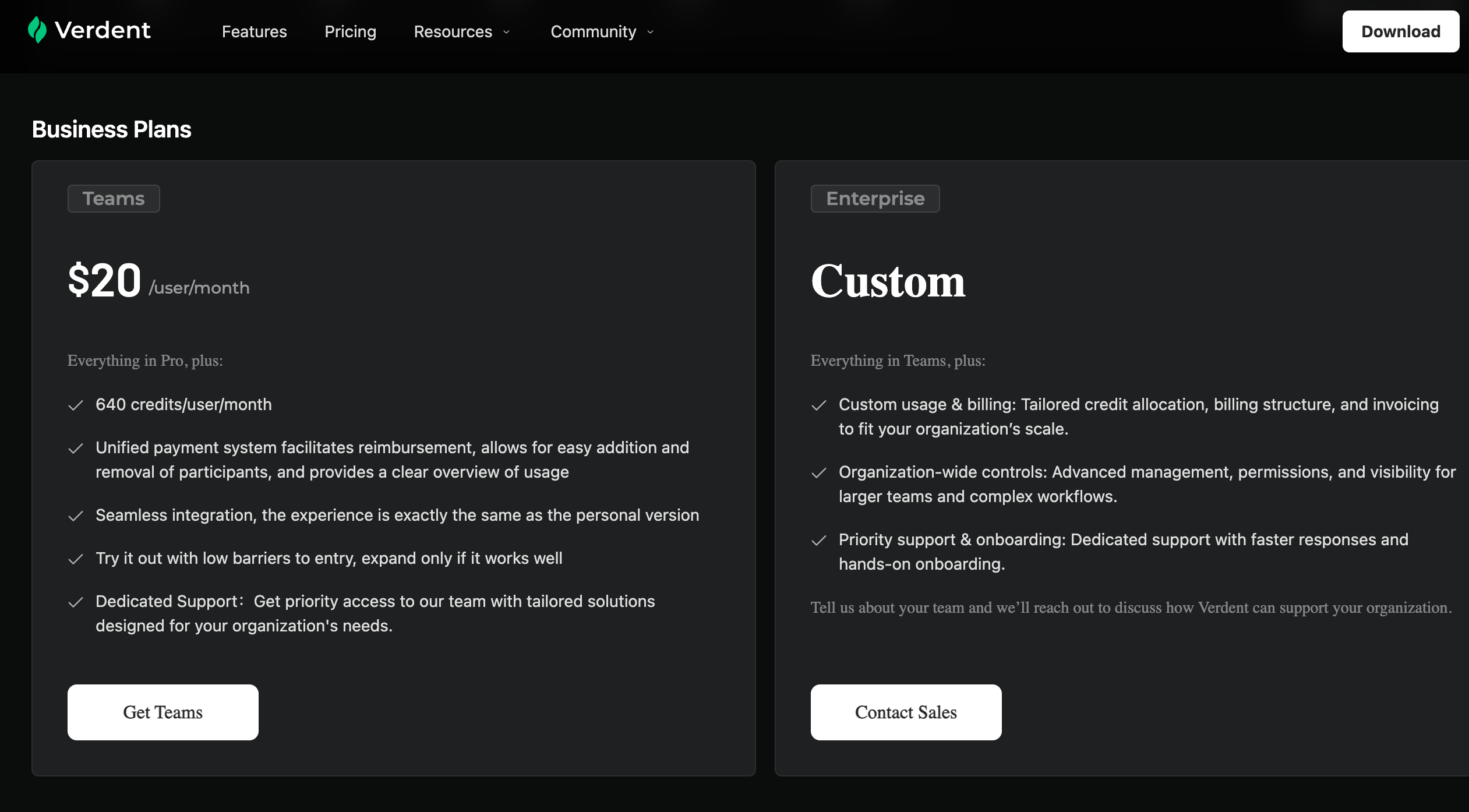Click checkmark icon beside Seamless integration feature
The width and height of the screenshot is (1469, 812).
(x=76, y=516)
